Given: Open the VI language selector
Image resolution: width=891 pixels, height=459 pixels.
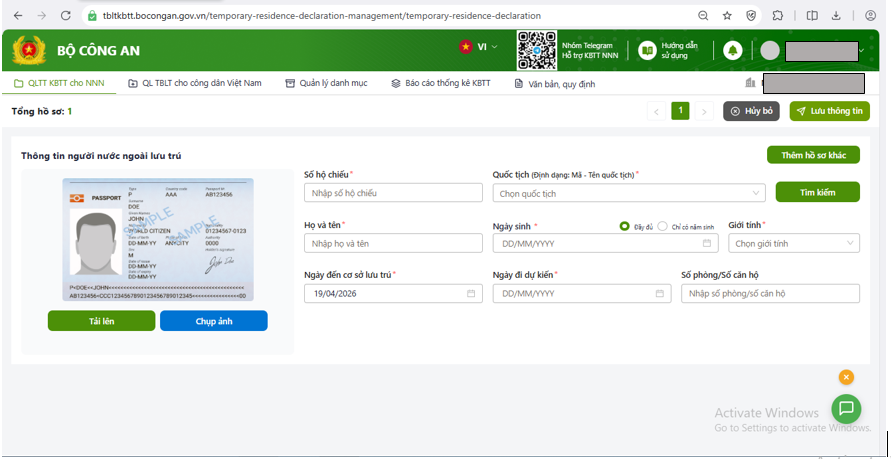Looking at the screenshot, I should [478, 47].
